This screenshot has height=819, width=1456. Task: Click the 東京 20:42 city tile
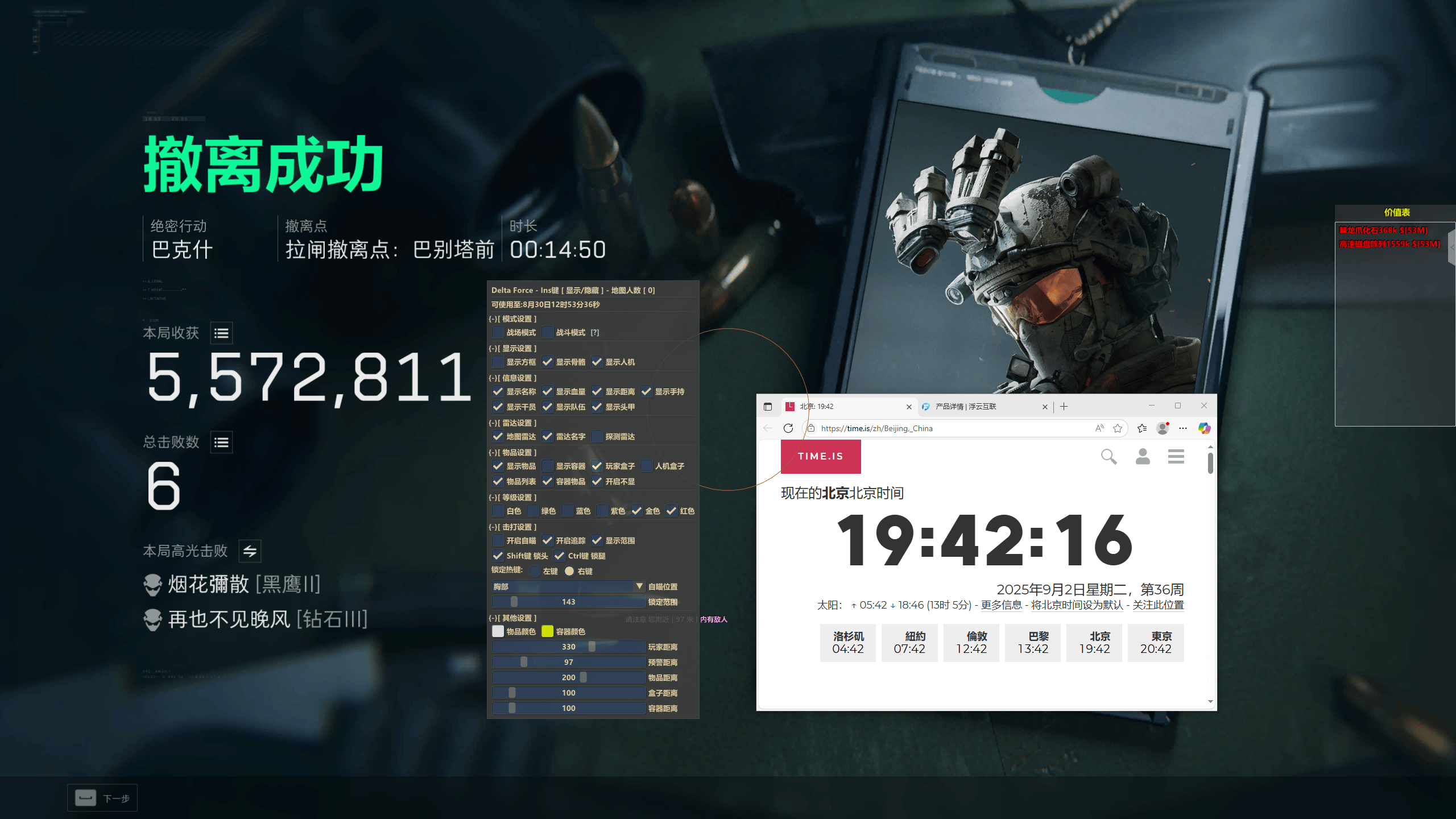(x=1156, y=643)
